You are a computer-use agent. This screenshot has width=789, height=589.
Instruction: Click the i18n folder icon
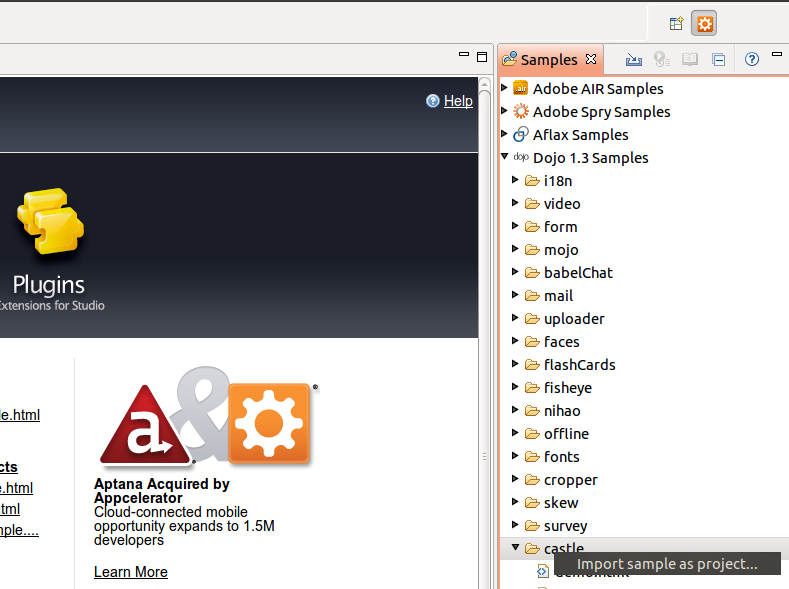[x=532, y=181]
